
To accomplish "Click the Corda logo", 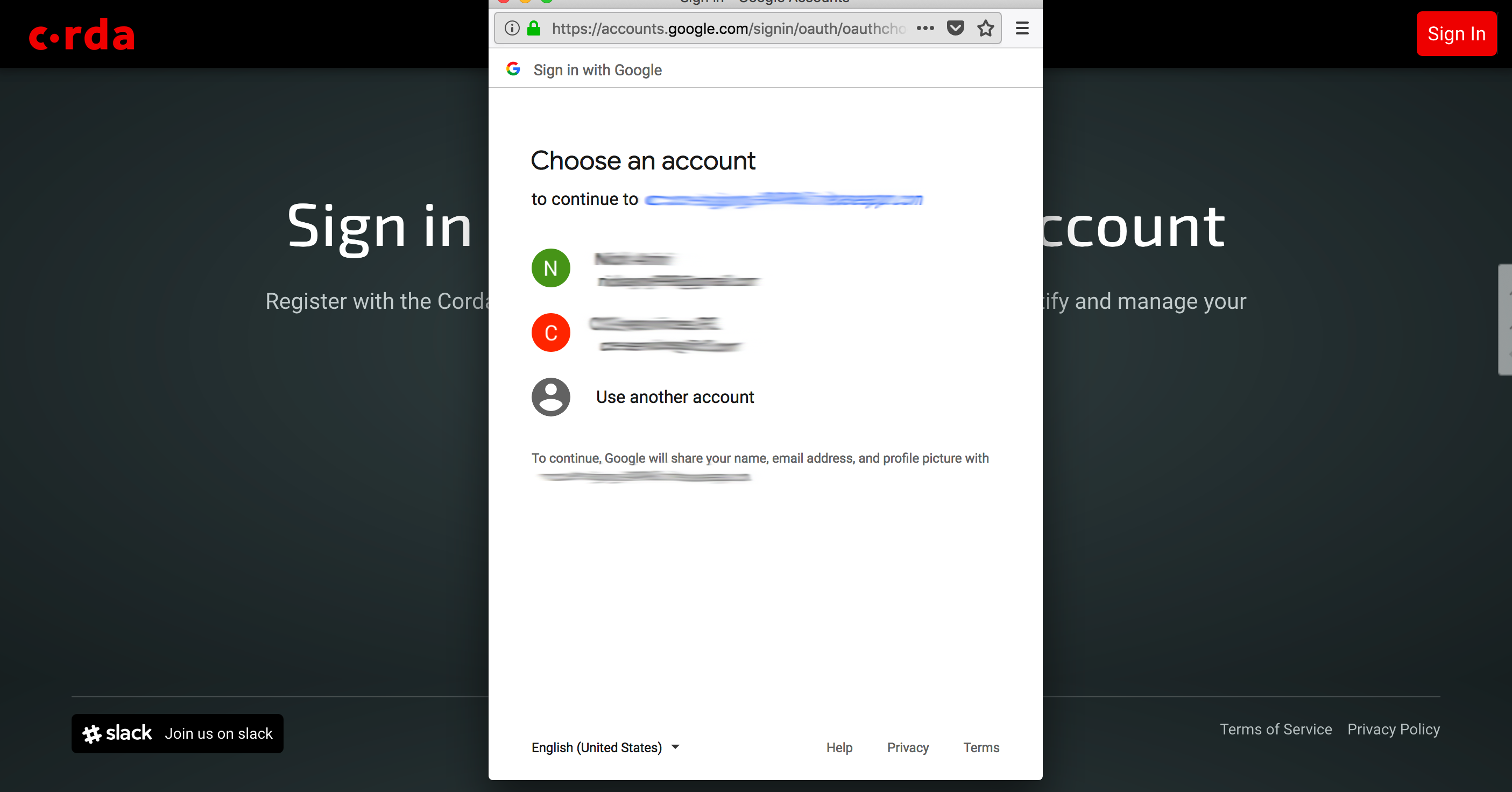I will click(82, 34).
